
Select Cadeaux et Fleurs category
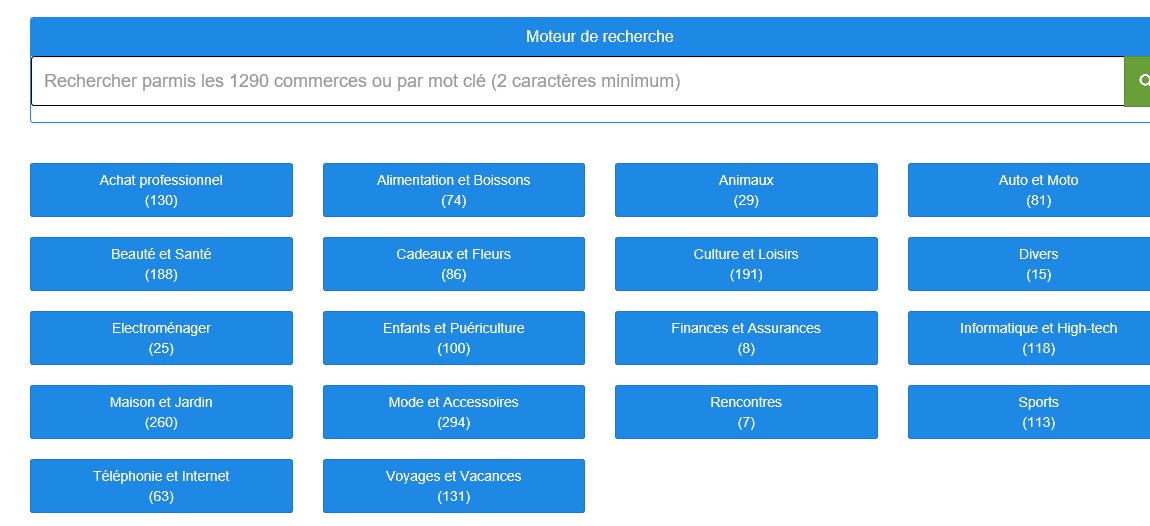click(454, 264)
